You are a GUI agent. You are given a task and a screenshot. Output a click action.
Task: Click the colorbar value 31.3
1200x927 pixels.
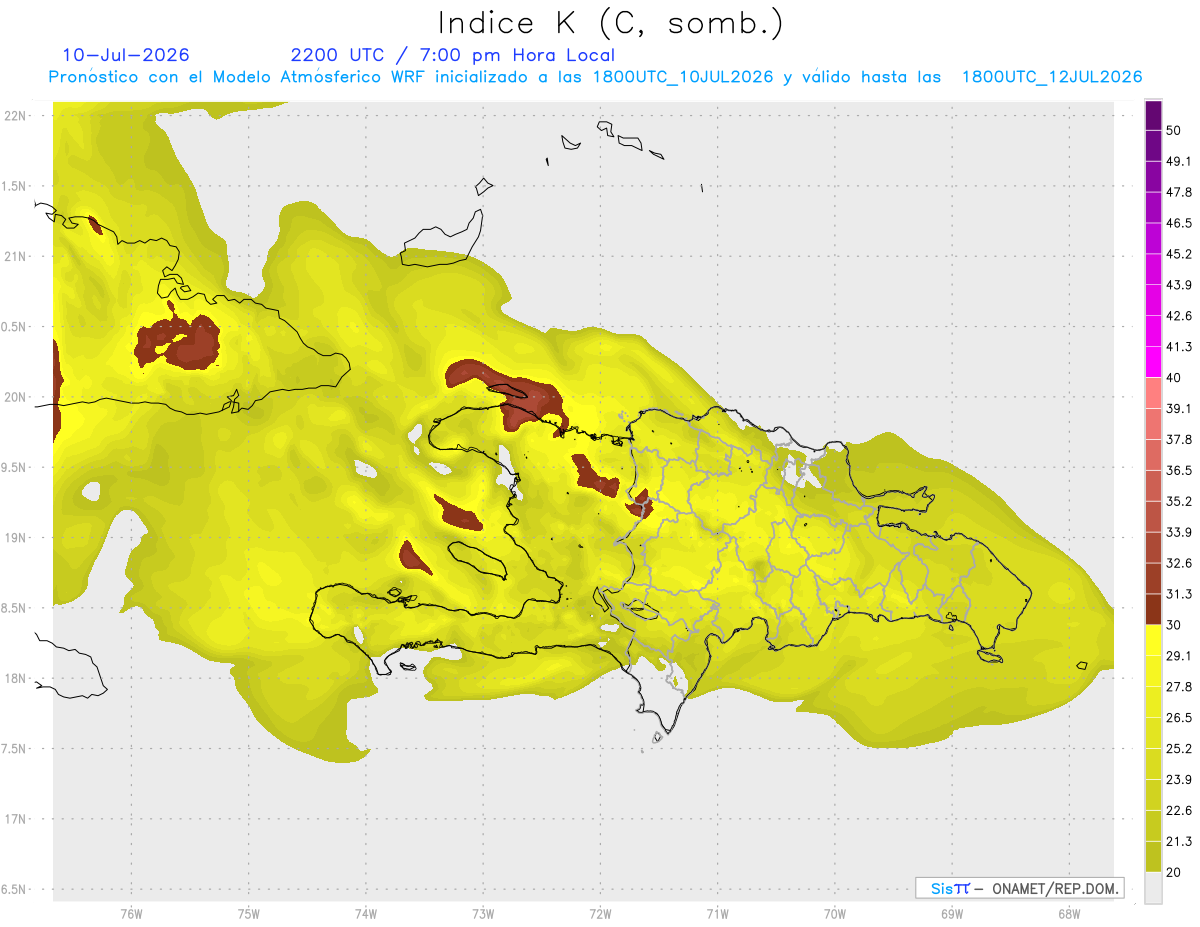1180,594
